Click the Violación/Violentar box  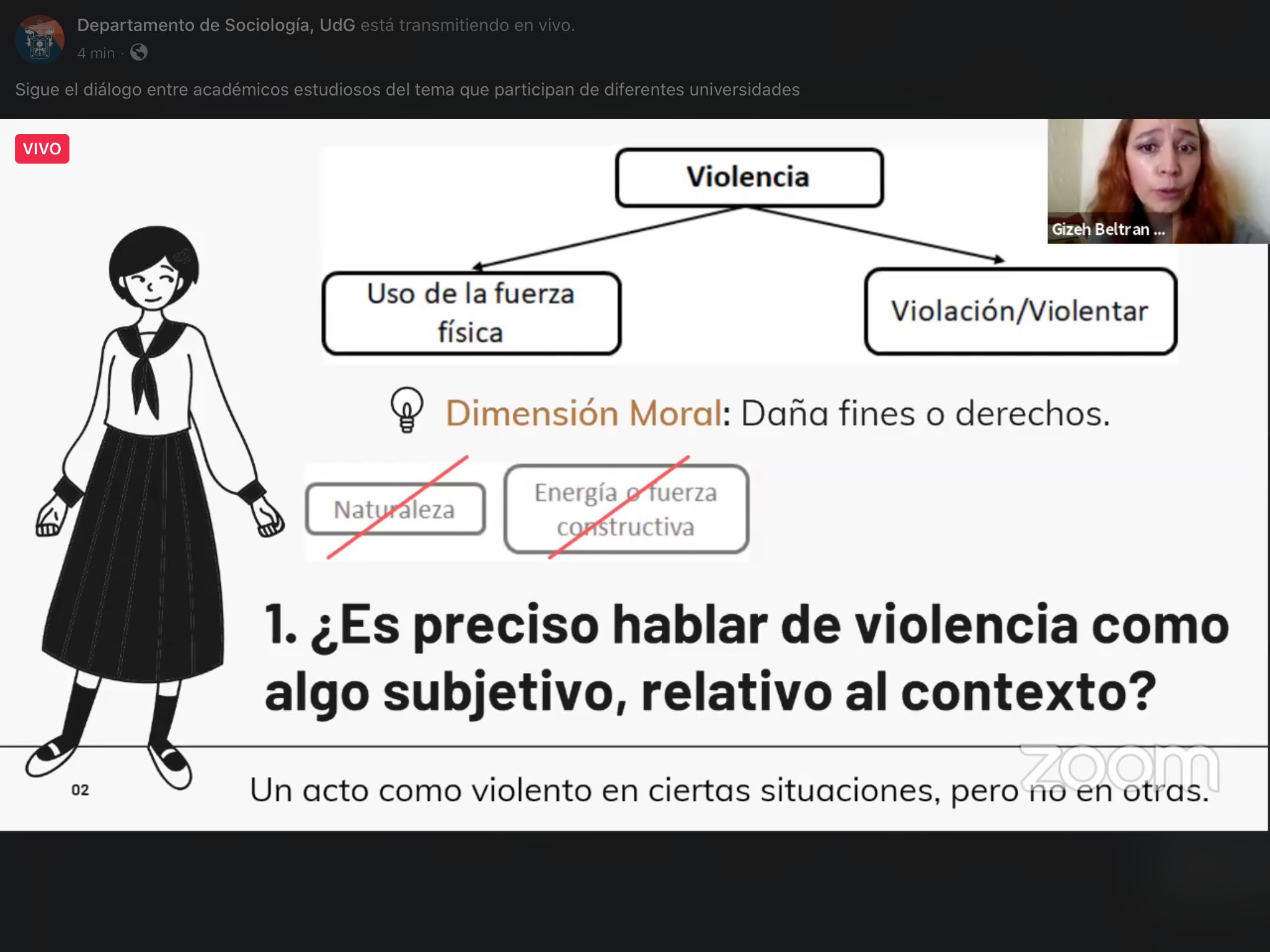[1020, 311]
